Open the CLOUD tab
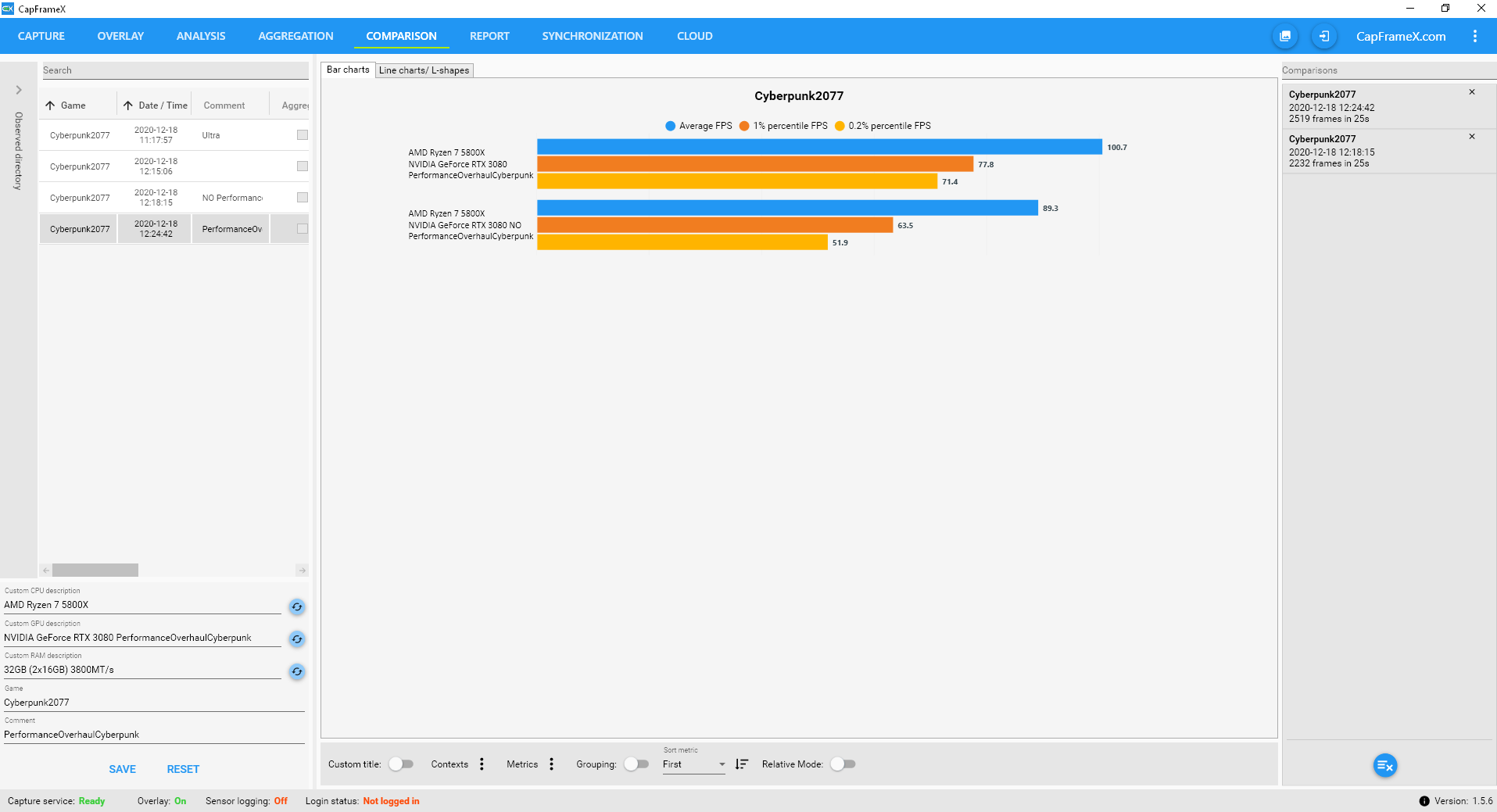The width and height of the screenshot is (1497, 812). click(695, 36)
